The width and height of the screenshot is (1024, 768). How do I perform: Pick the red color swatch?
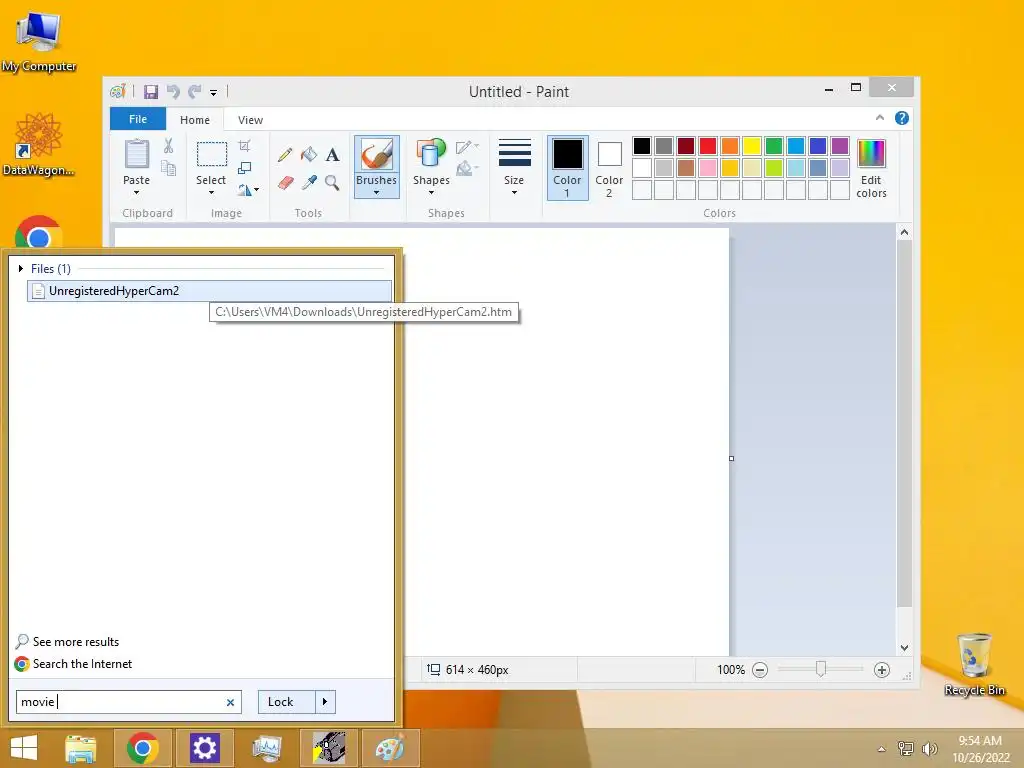tap(707, 146)
